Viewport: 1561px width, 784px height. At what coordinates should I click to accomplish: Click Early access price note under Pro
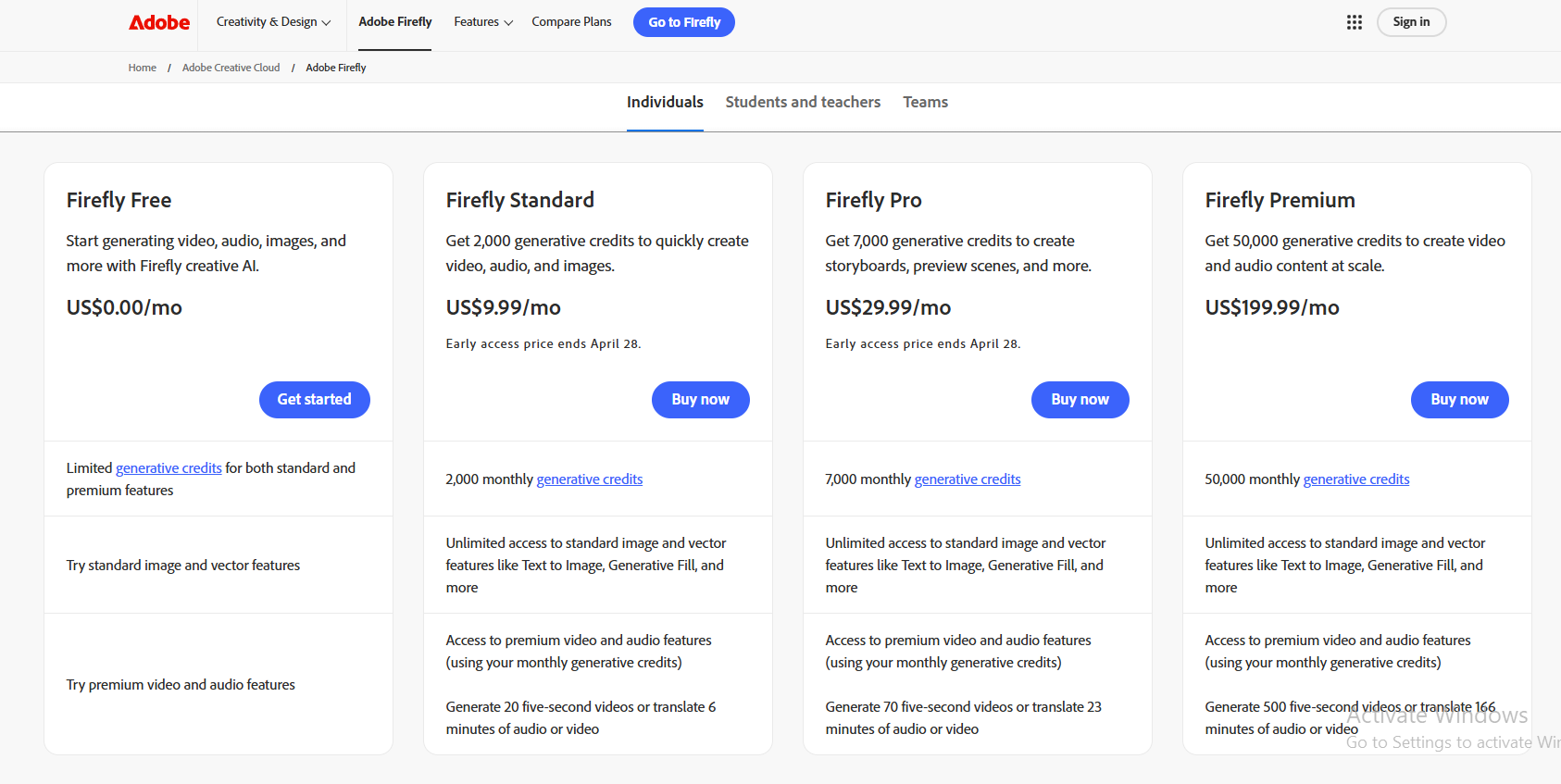point(923,343)
